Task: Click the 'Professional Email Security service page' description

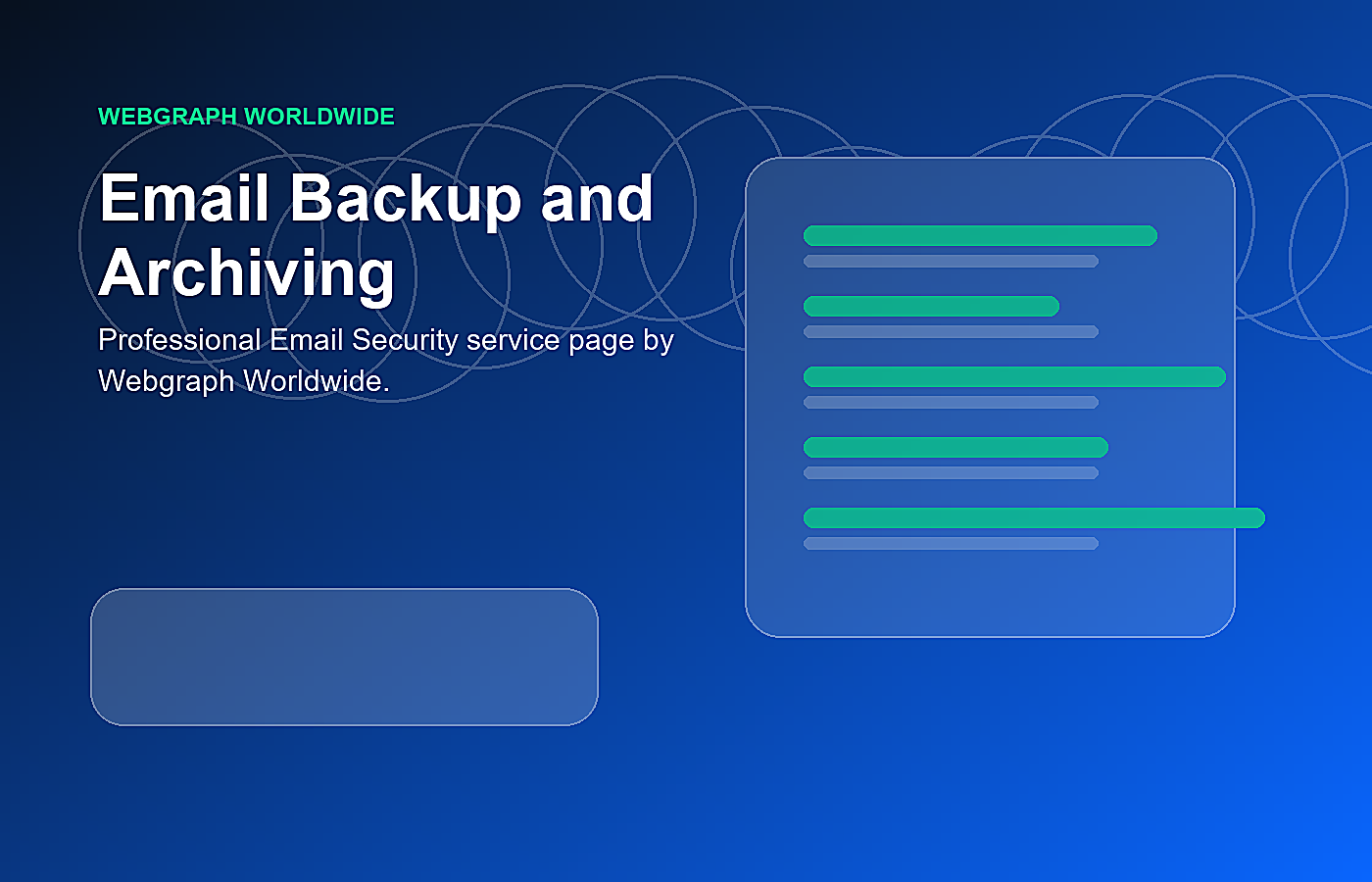Action: click(386, 360)
